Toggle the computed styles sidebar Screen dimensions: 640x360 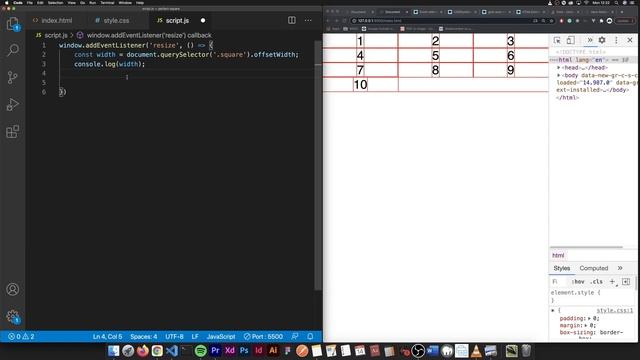(626, 282)
